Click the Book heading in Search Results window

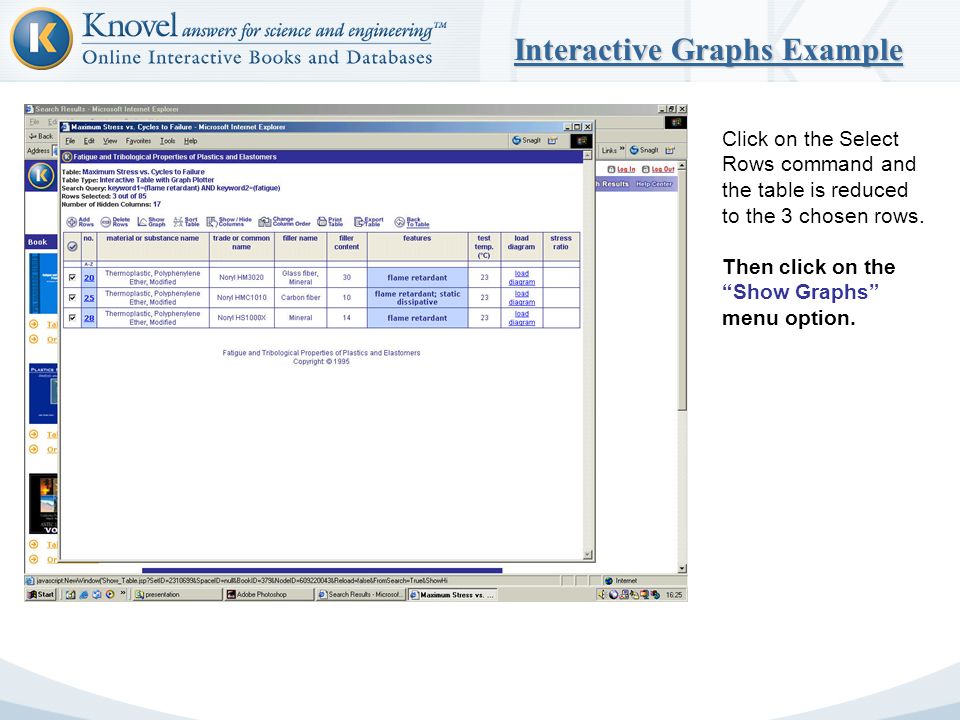coord(37,242)
